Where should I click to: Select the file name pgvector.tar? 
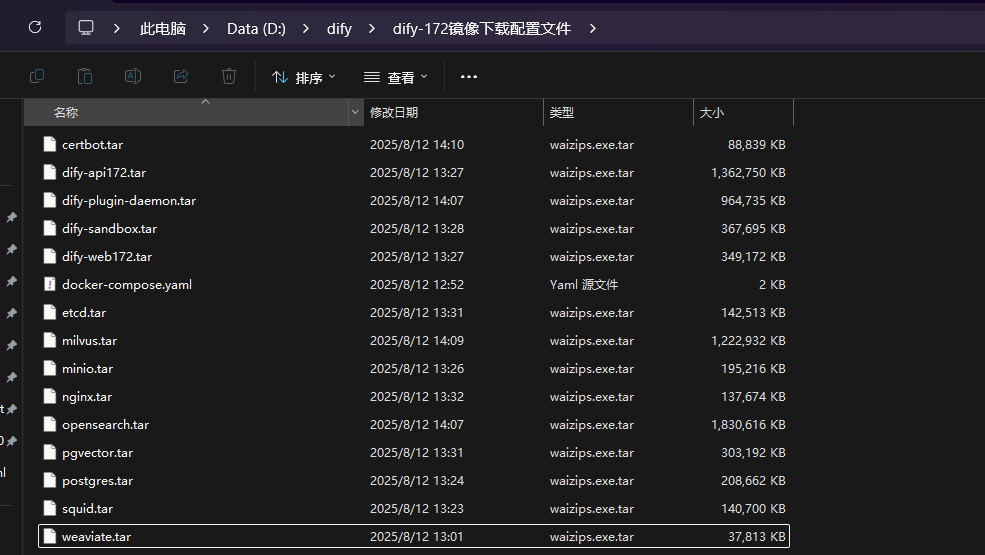point(97,453)
